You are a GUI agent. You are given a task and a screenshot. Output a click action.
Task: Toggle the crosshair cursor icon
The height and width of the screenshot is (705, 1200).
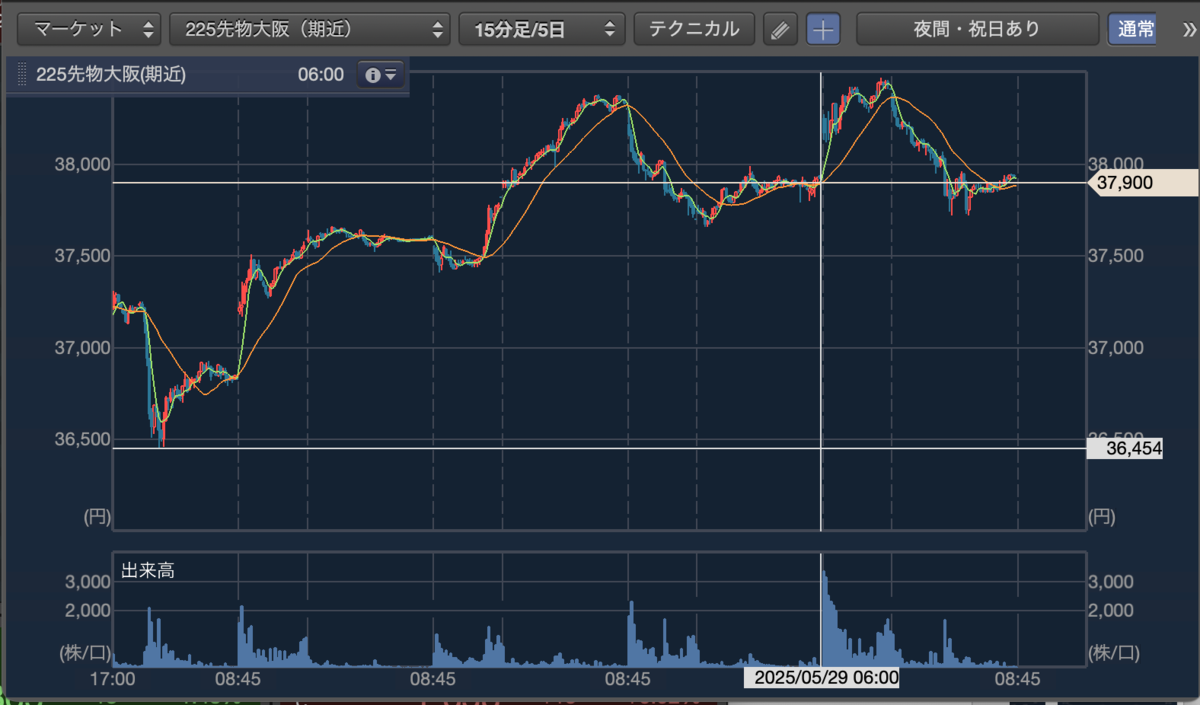(x=824, y=29)
